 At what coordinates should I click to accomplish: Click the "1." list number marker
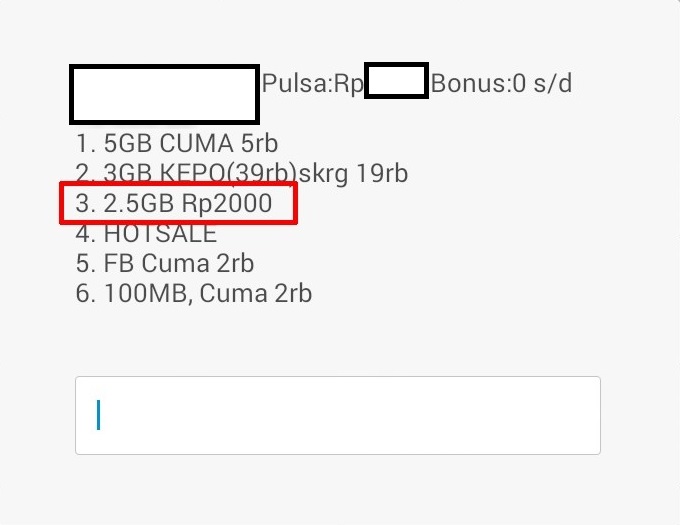(x=84, y=144)
